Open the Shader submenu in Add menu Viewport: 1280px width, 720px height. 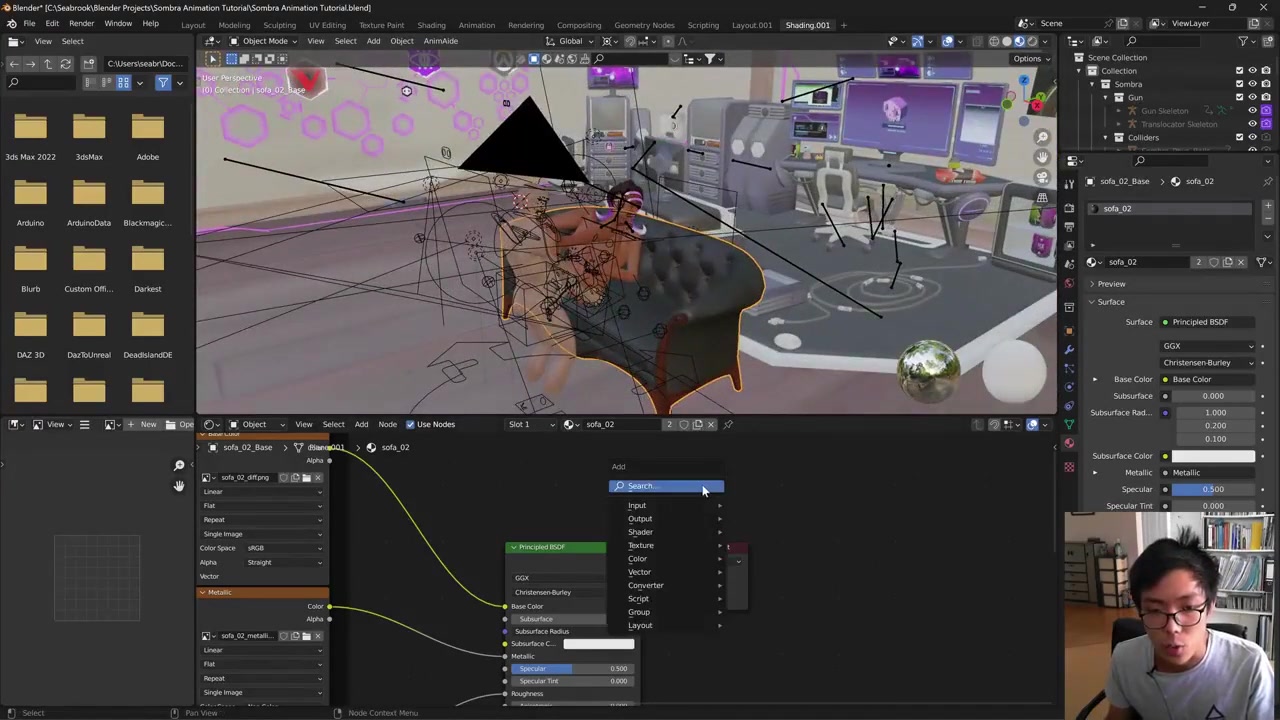click(640, 532)
